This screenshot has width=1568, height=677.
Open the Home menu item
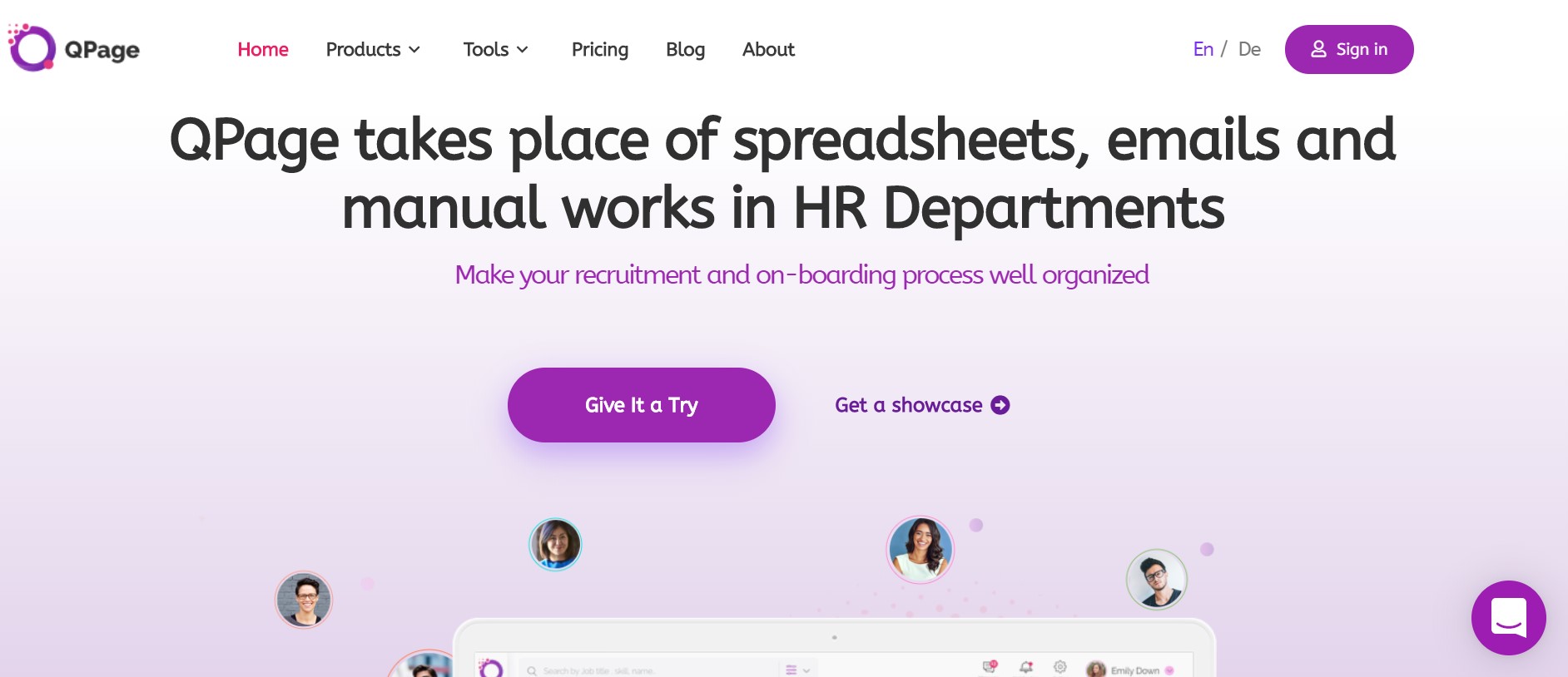[x=263, y=49]
